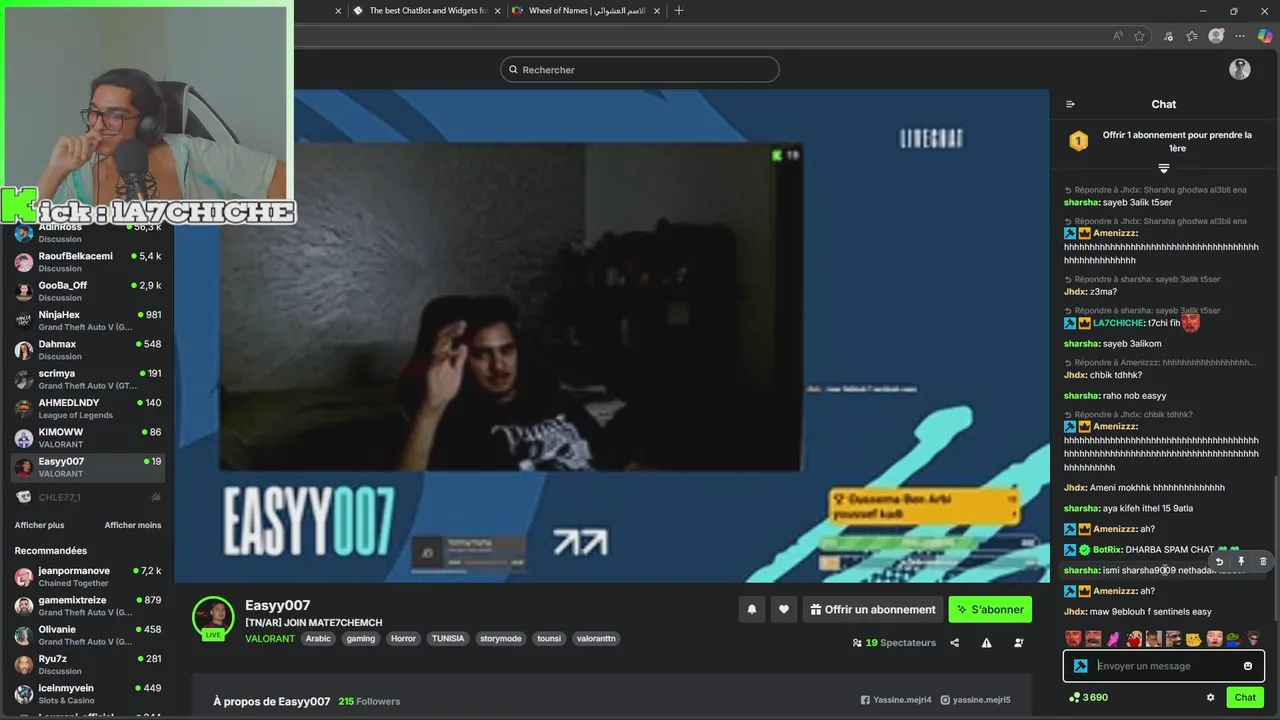Pin the hovered chat message
Image resolution: width=1280 pixels, height=720 pixels.
(x=1241, y=562)
